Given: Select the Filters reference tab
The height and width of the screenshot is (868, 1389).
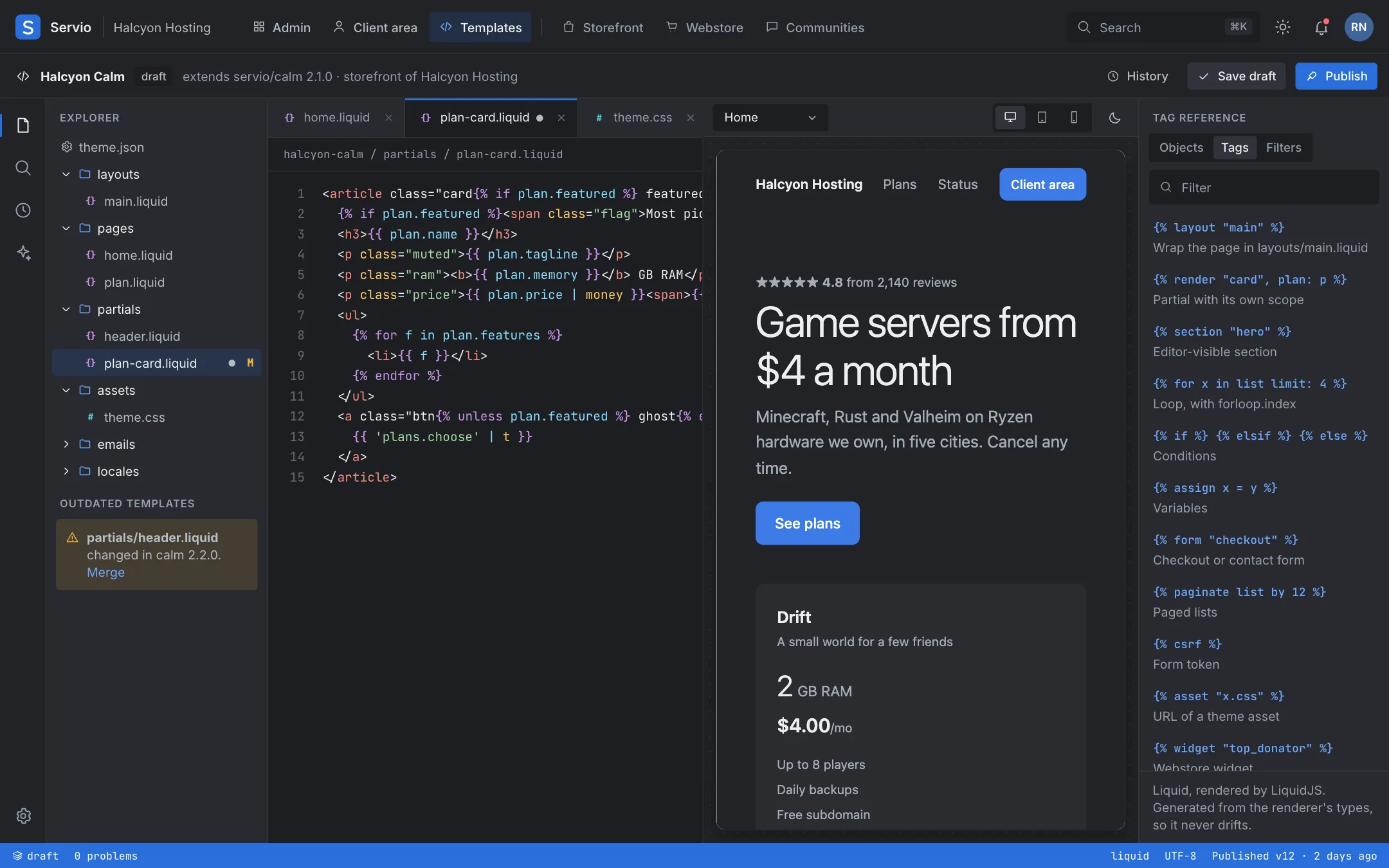Looking at the screenshot, I should pos(1283,148).
